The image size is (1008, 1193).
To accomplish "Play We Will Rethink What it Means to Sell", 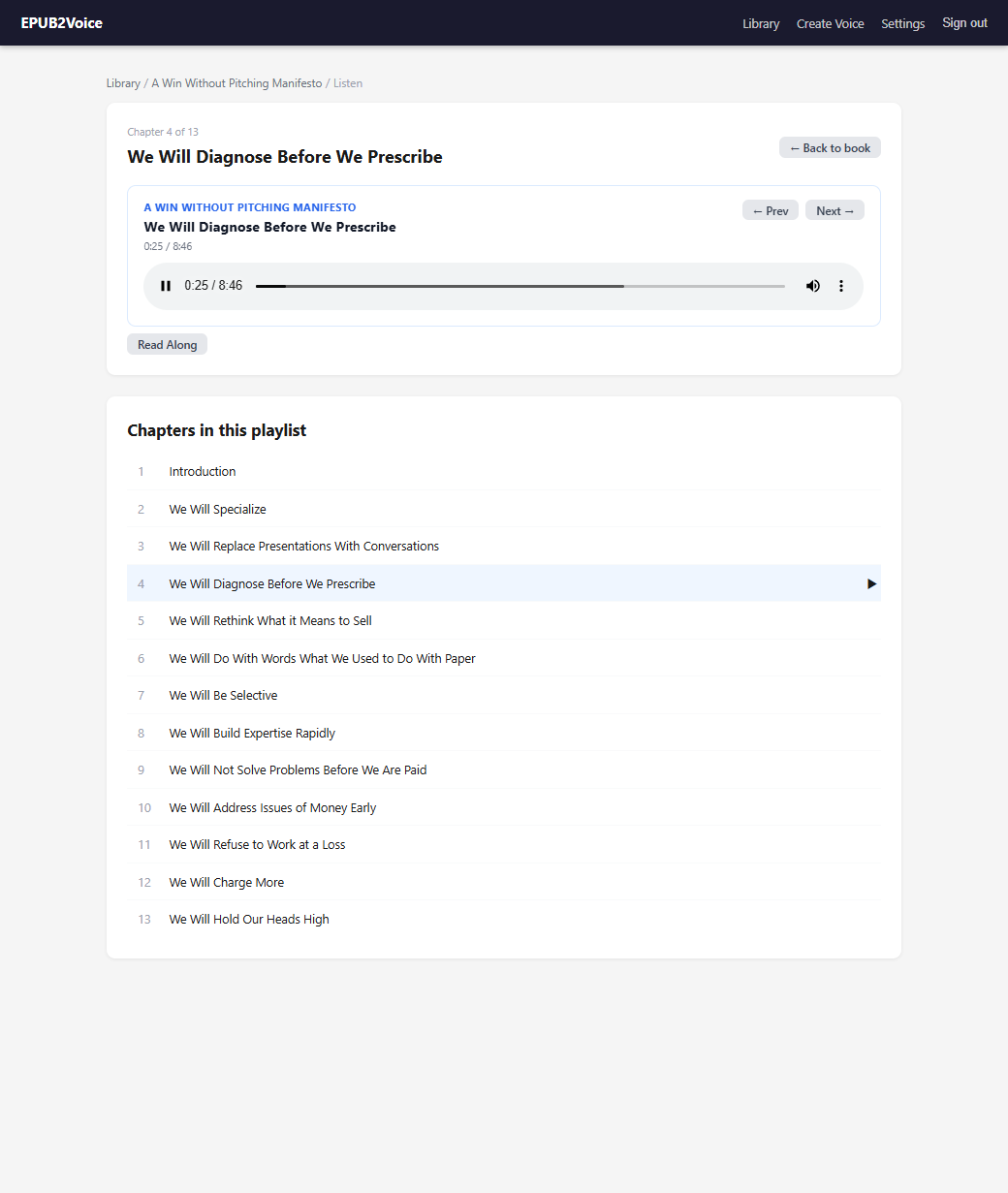I will click(504, 621).
